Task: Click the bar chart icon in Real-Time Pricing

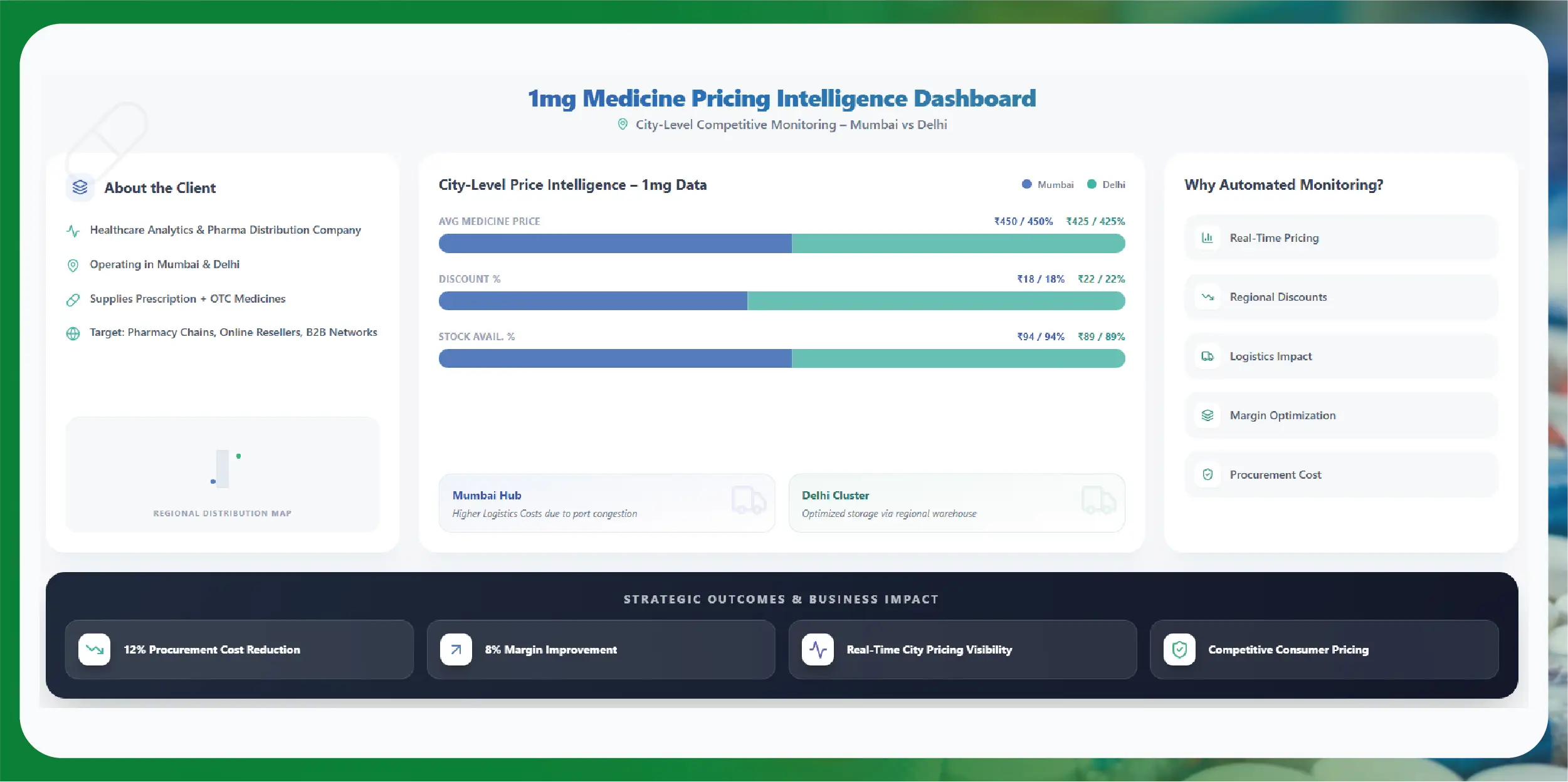Action: pos(1207,238)
